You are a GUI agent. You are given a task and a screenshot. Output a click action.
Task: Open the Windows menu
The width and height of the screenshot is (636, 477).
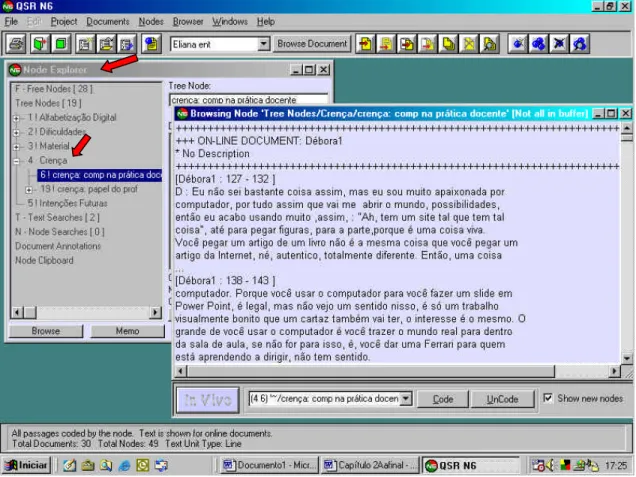pos(230,21)
